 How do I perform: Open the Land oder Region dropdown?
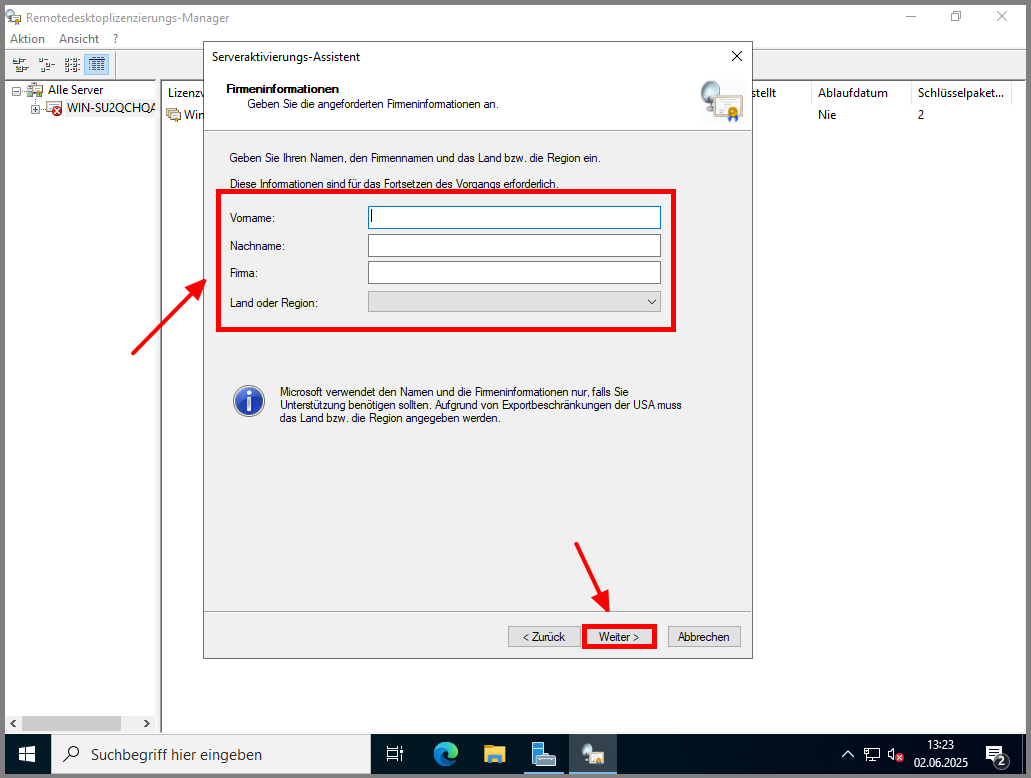point(514,301)
